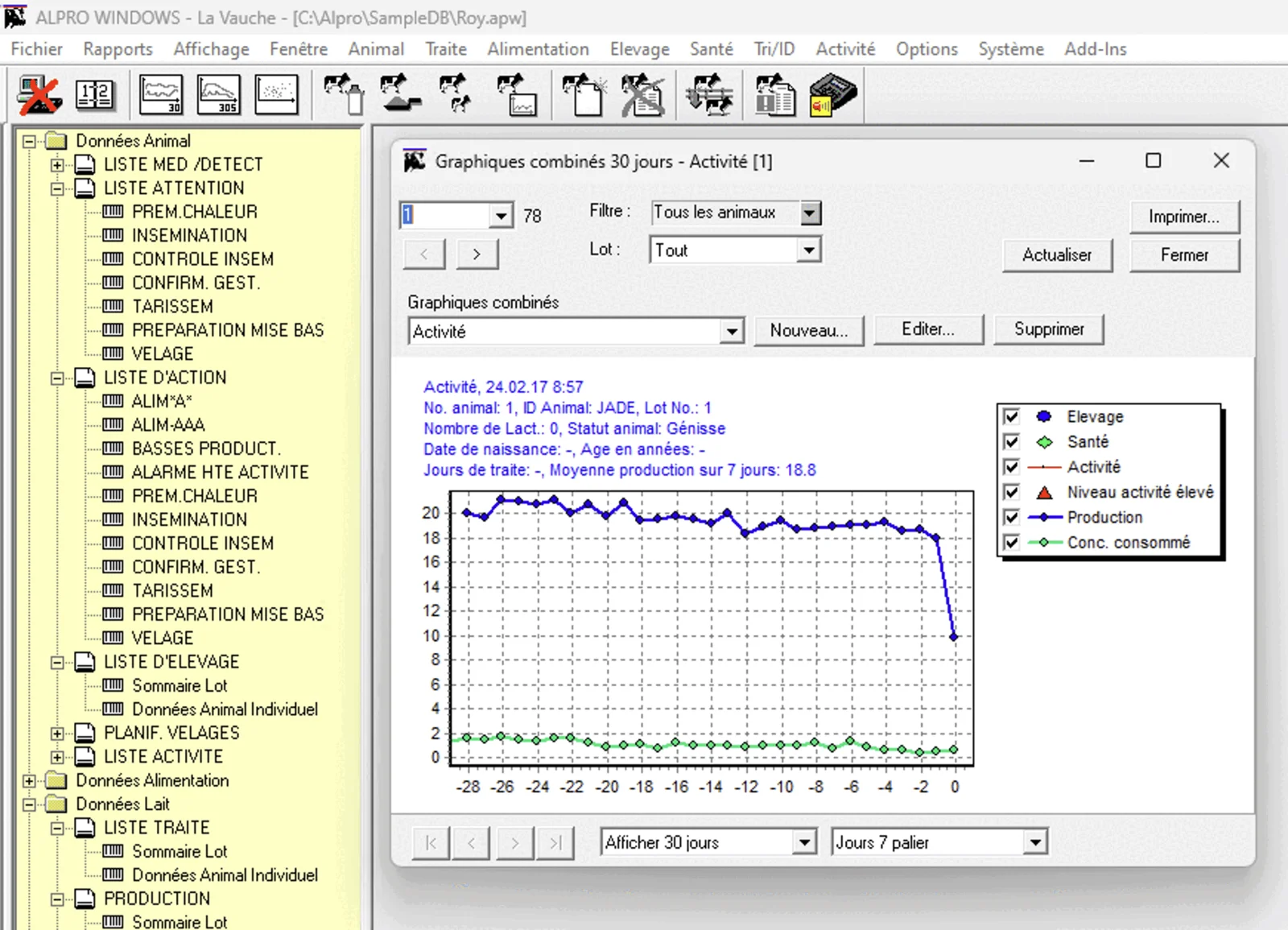This screenshot has height=930, width=1288.
Task: Open the 305-day graph toolbar icon
Action: (x=218, y=95)
